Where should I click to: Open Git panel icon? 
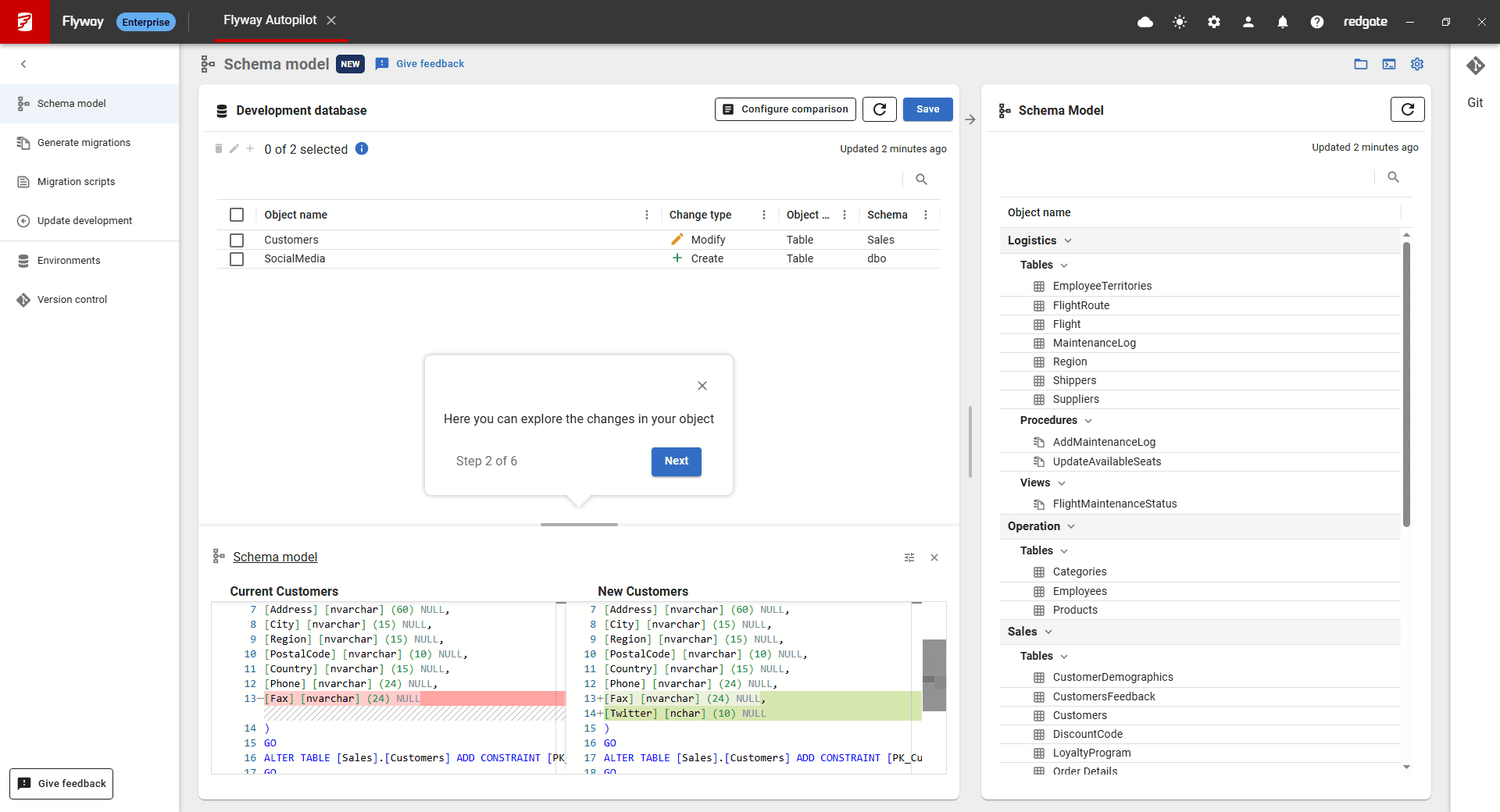[1475, 66]
